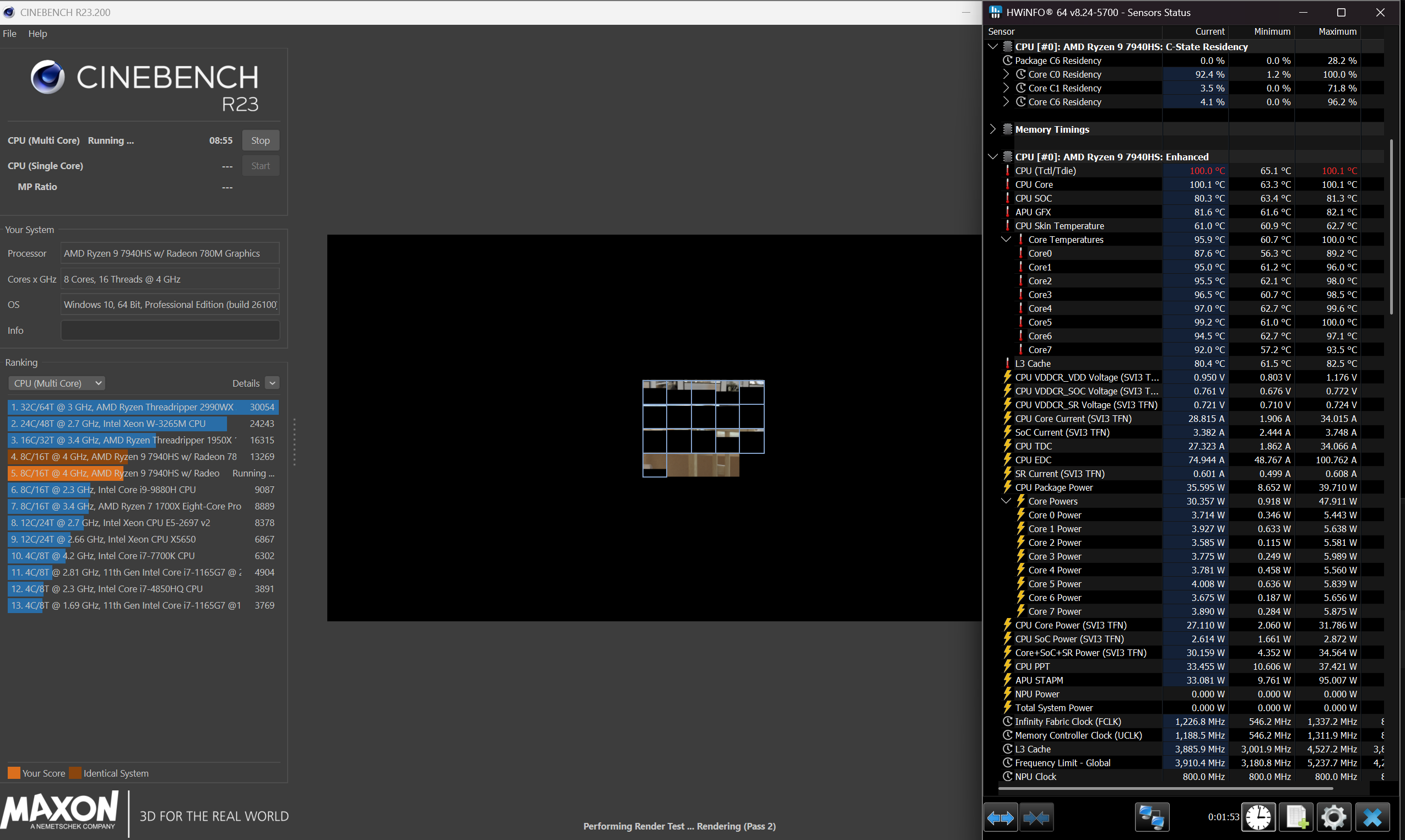This screenshot has width=1405, height=840.
Task: Open HWiNFO remote network monitoring icon
Action: (x=1152, y=817)
